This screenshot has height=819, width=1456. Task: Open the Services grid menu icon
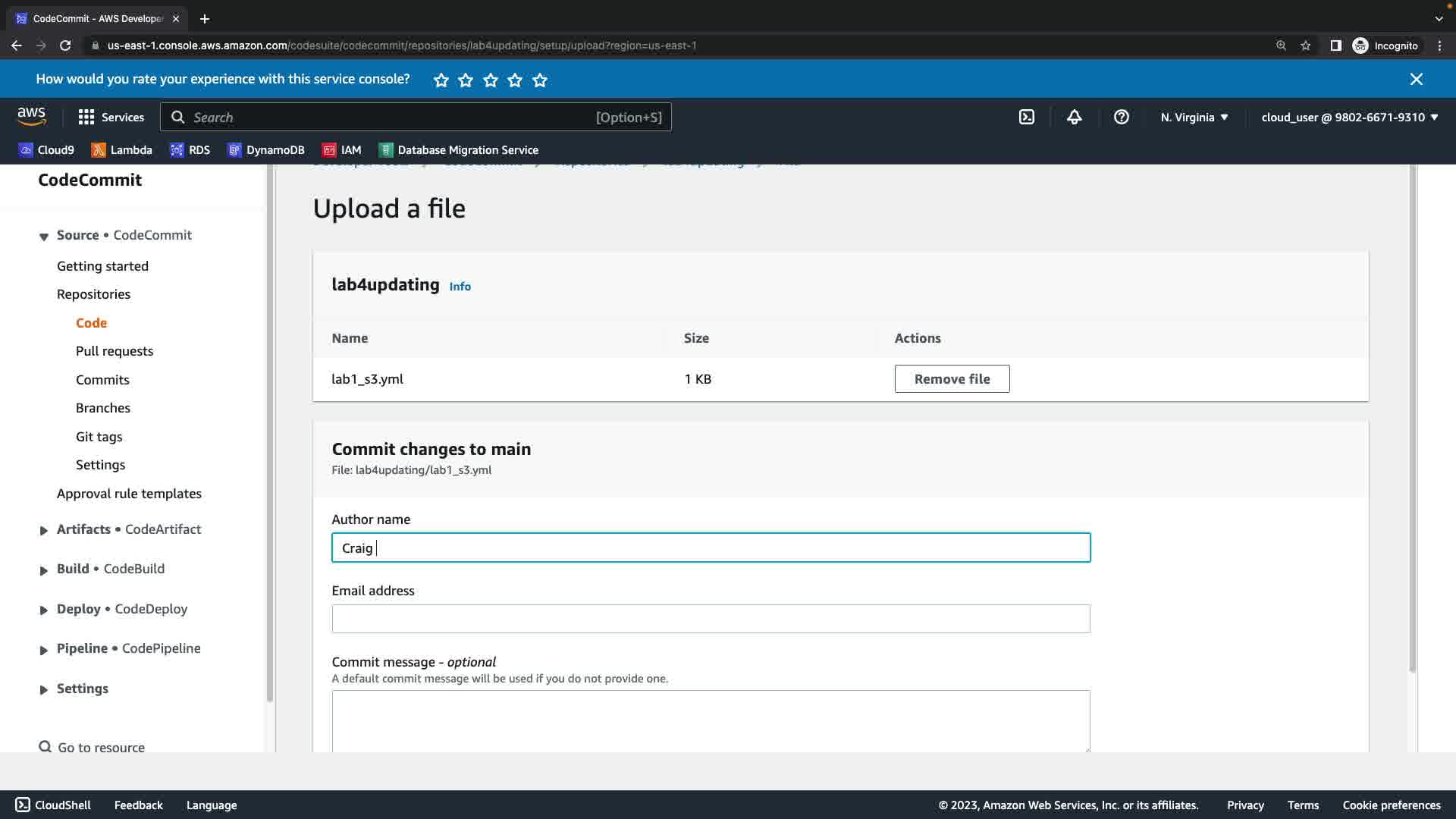pos(86,117)
